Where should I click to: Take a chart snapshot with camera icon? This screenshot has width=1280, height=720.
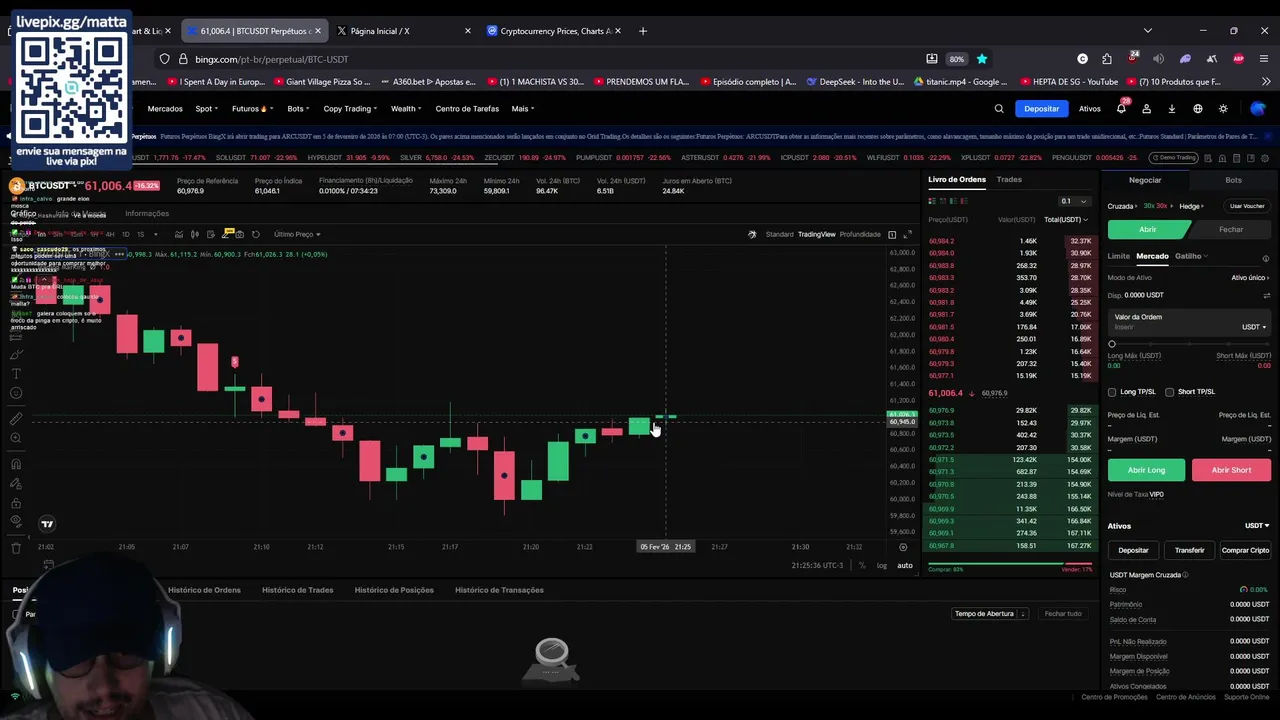click(x=240, y=234)
